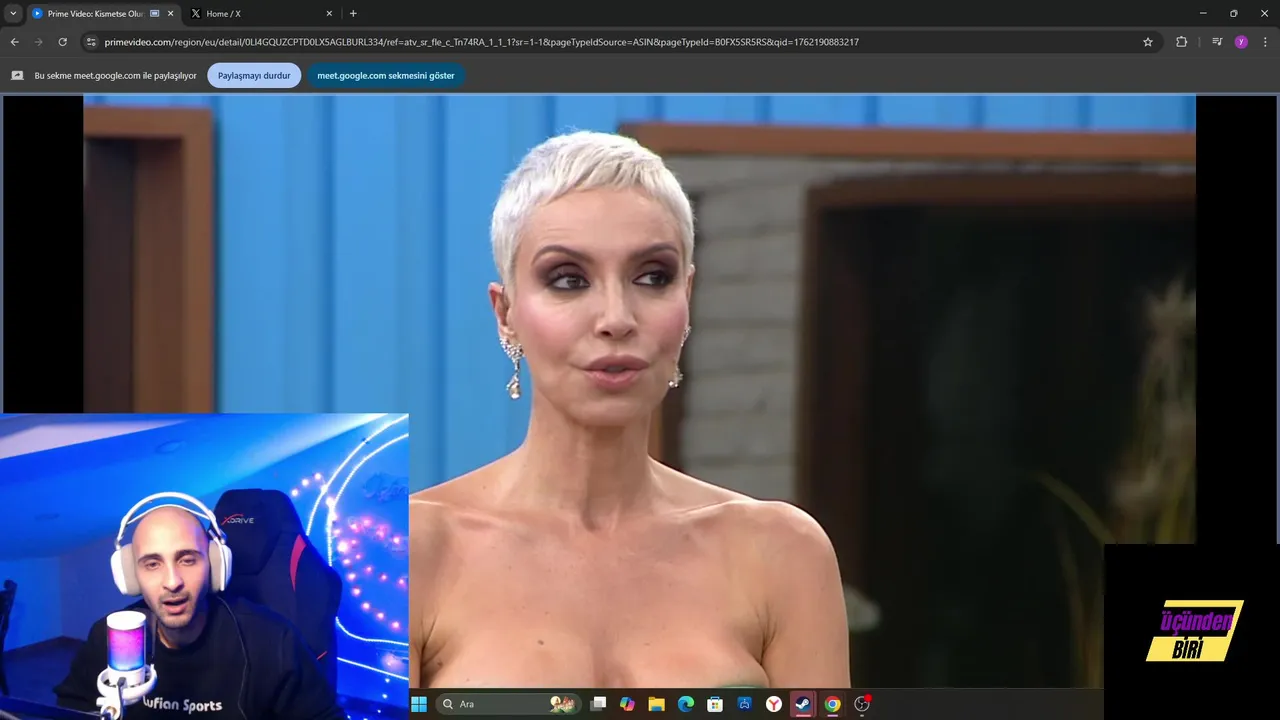Open File Explorer from the taskbar
Screen dimensions: 1280x720
(x=656, y=704)
